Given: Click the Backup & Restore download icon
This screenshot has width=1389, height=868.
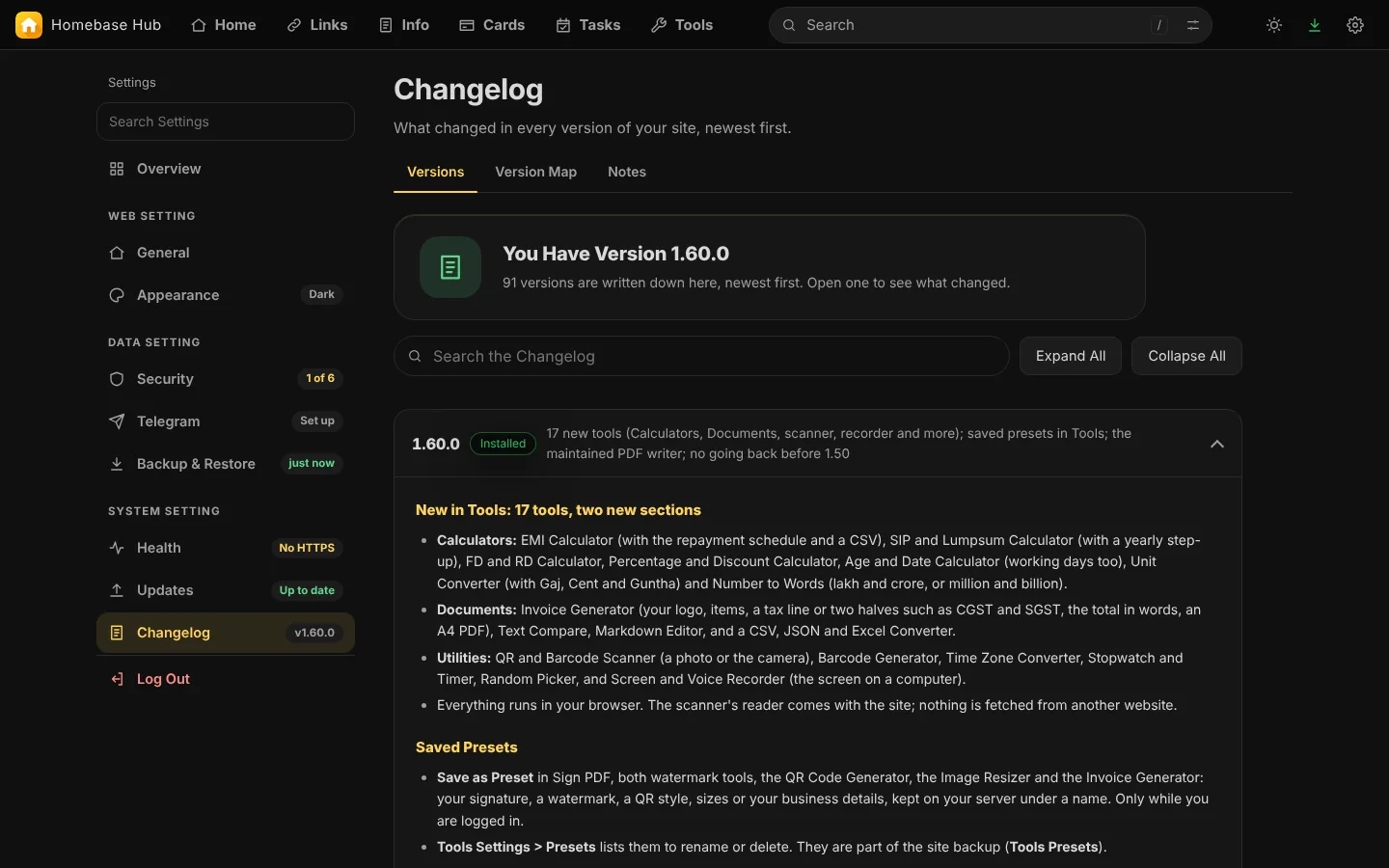Looking at the screenshot, I should click(x=117, y=464).
